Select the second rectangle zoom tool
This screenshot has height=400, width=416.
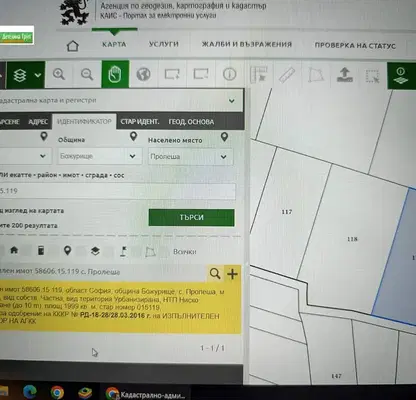[x=201, y=74]
